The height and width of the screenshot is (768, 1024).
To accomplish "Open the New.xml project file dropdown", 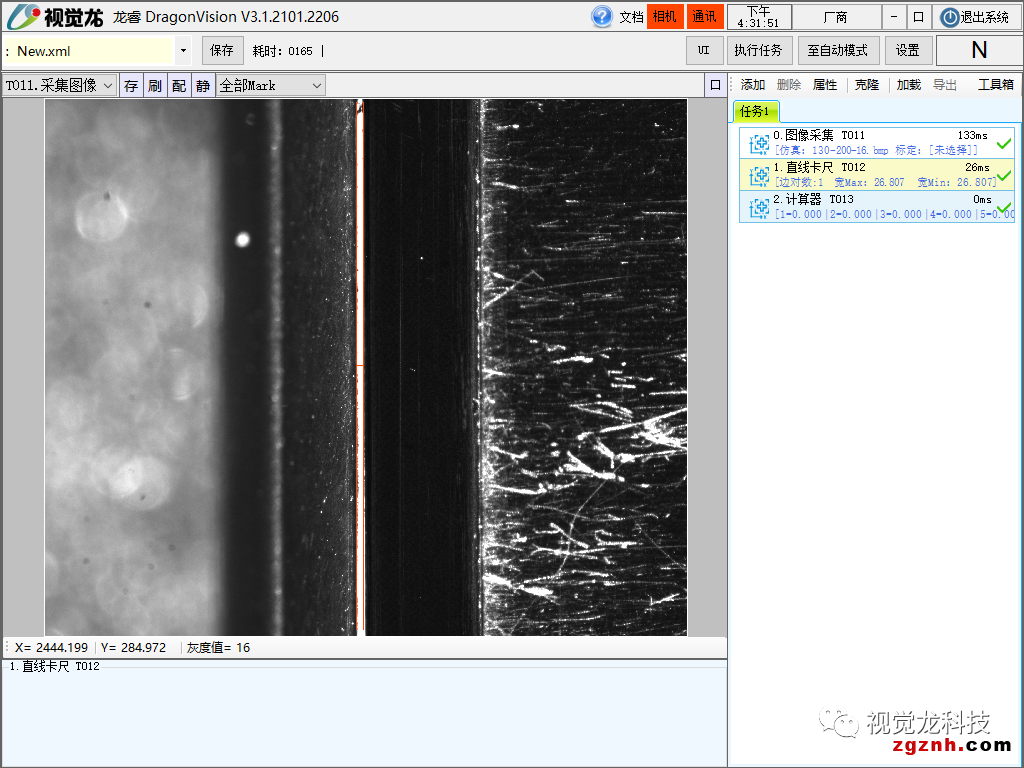I will pyautogui.click(x=183, y=51).
